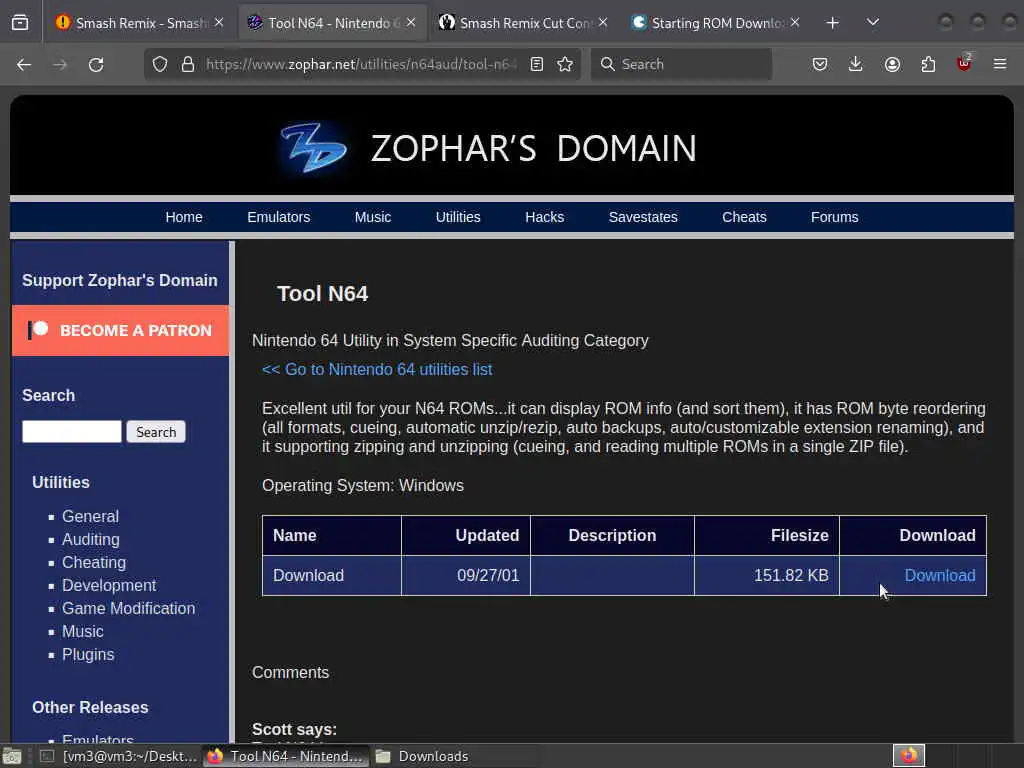1024x768 pixels.
Task: Click the URL address bar
Action: (x=361, y=64)
